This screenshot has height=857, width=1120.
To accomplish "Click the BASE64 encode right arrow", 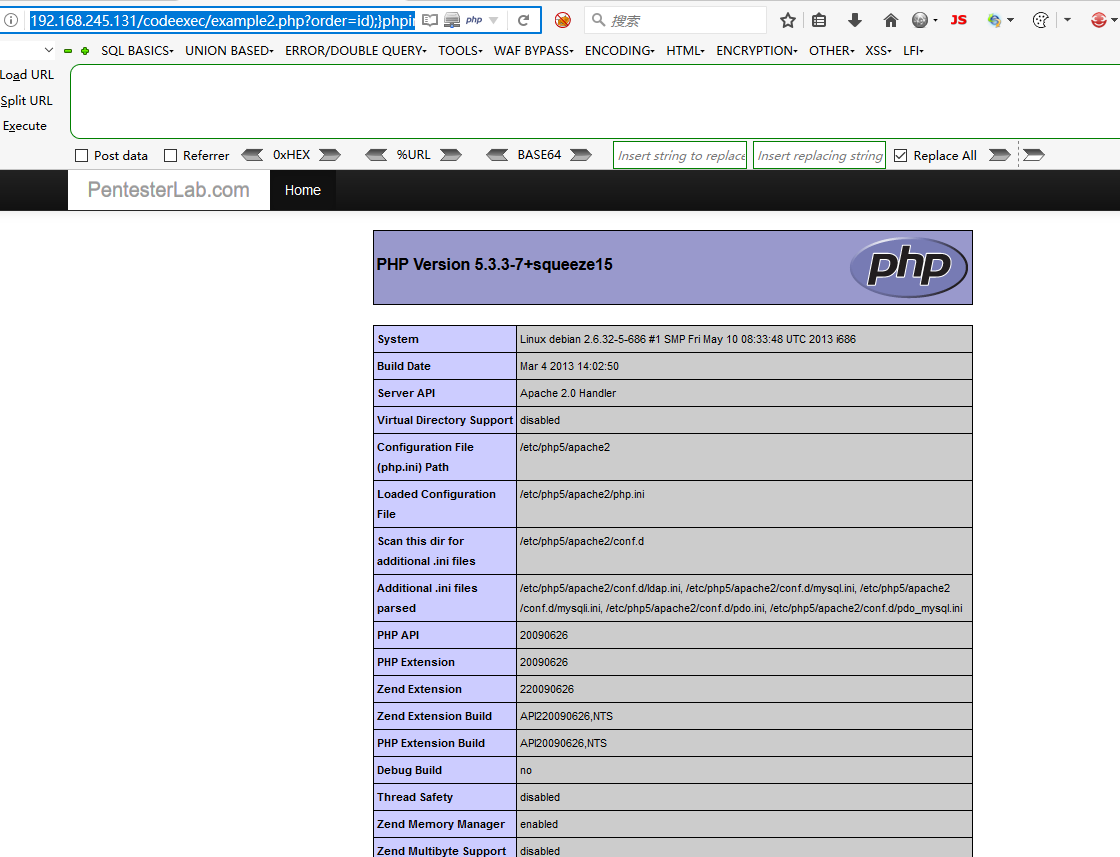I will pyautogui.click(x=581, y=155).
